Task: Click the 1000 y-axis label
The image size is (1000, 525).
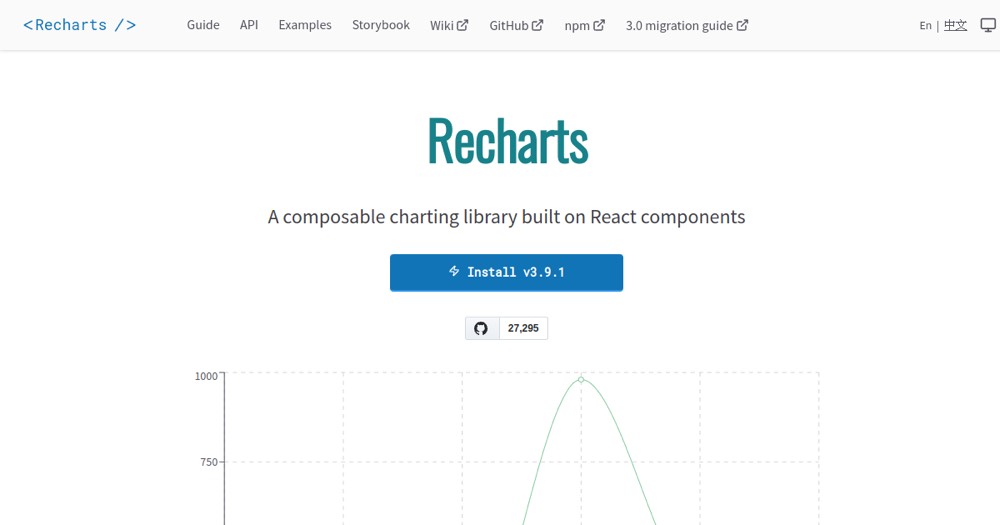Action: 206,376
